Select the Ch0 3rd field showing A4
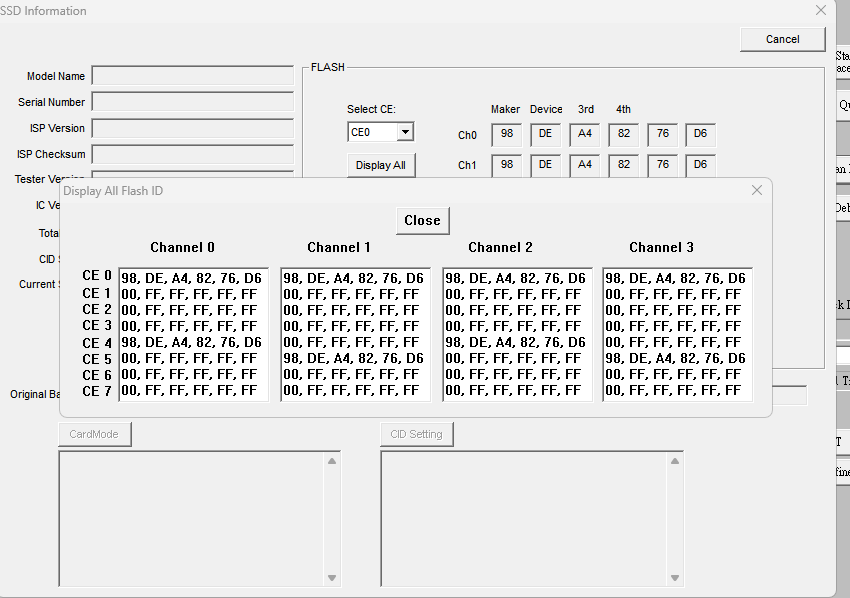850x598 pixels. (584, 134)
